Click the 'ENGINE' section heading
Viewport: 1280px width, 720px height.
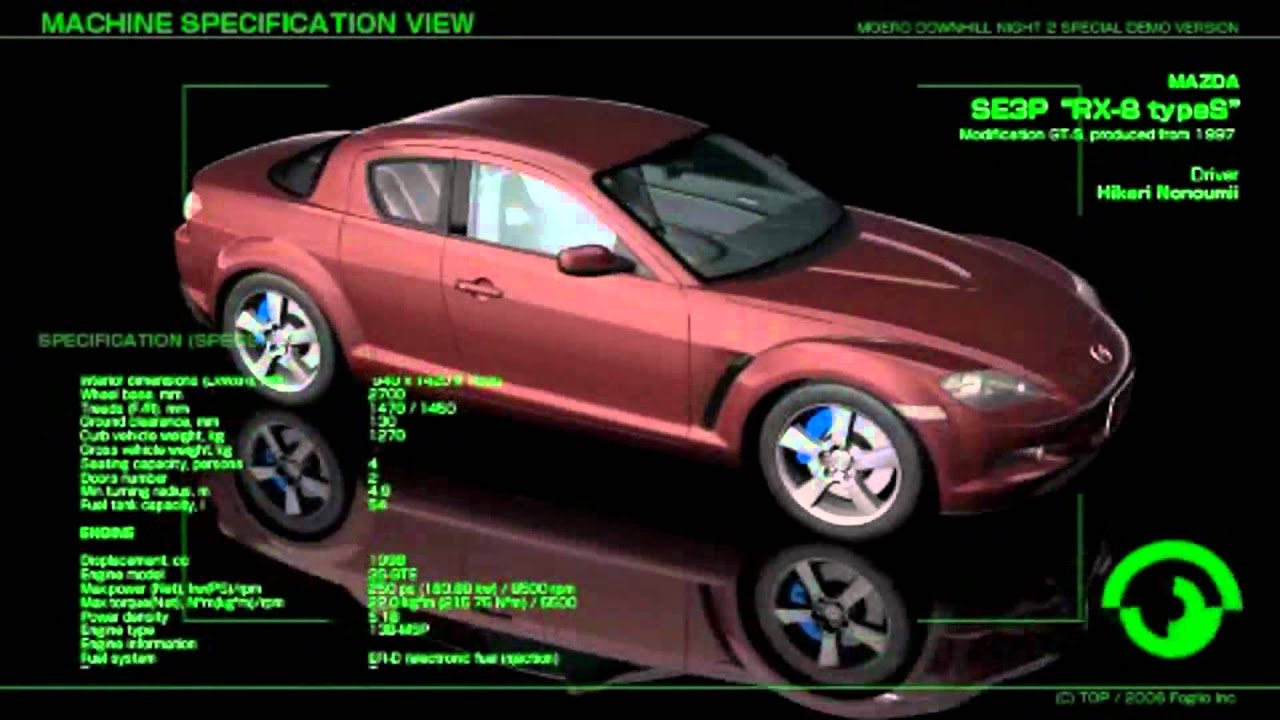pos(106,533)
